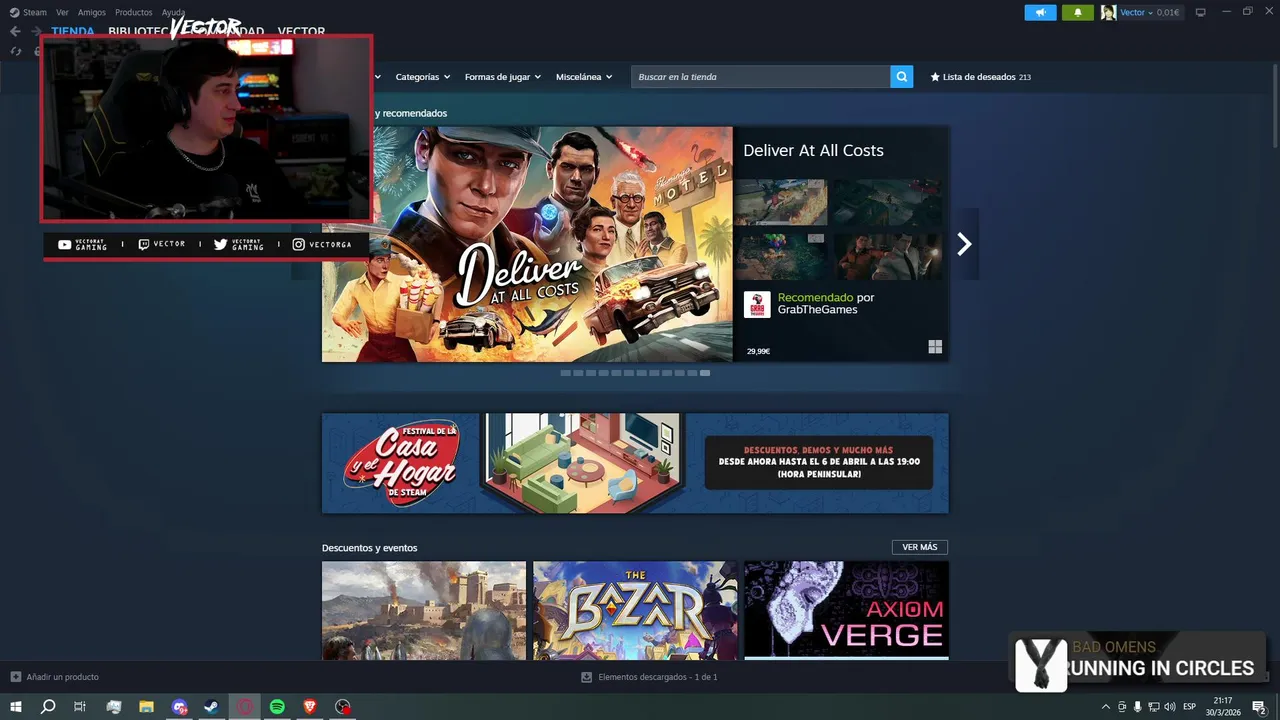Open the Ayuda menu
This screenshot has height=720, width=1280.
[174, 13]
